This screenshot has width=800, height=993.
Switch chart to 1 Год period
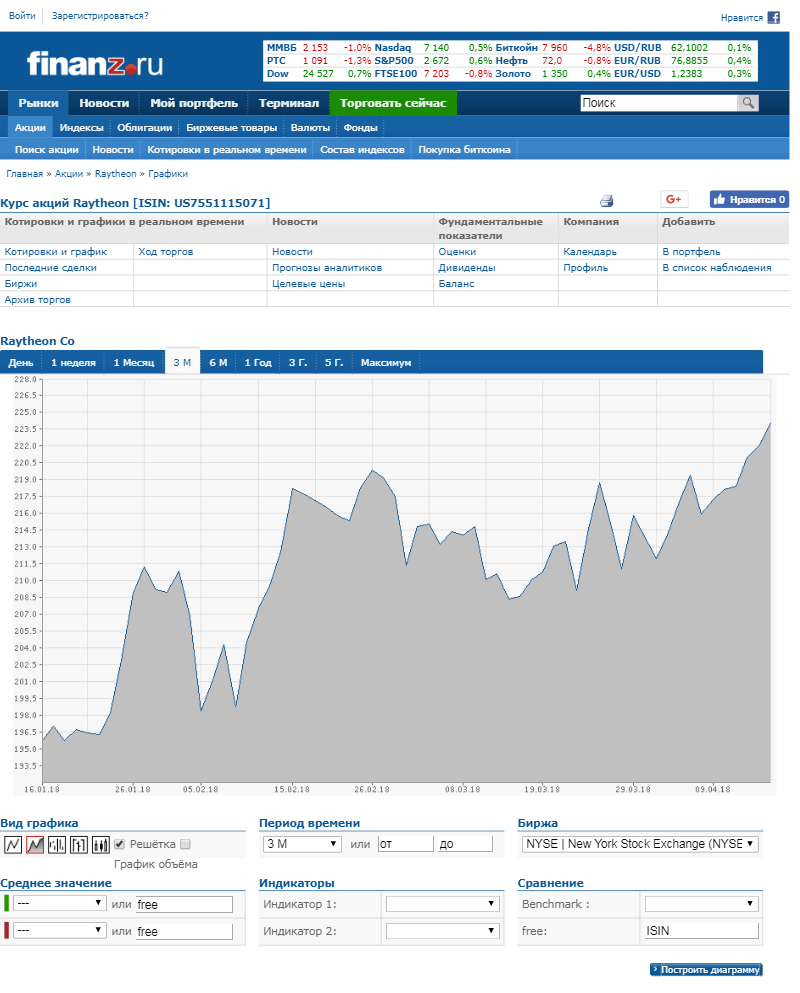258,362
